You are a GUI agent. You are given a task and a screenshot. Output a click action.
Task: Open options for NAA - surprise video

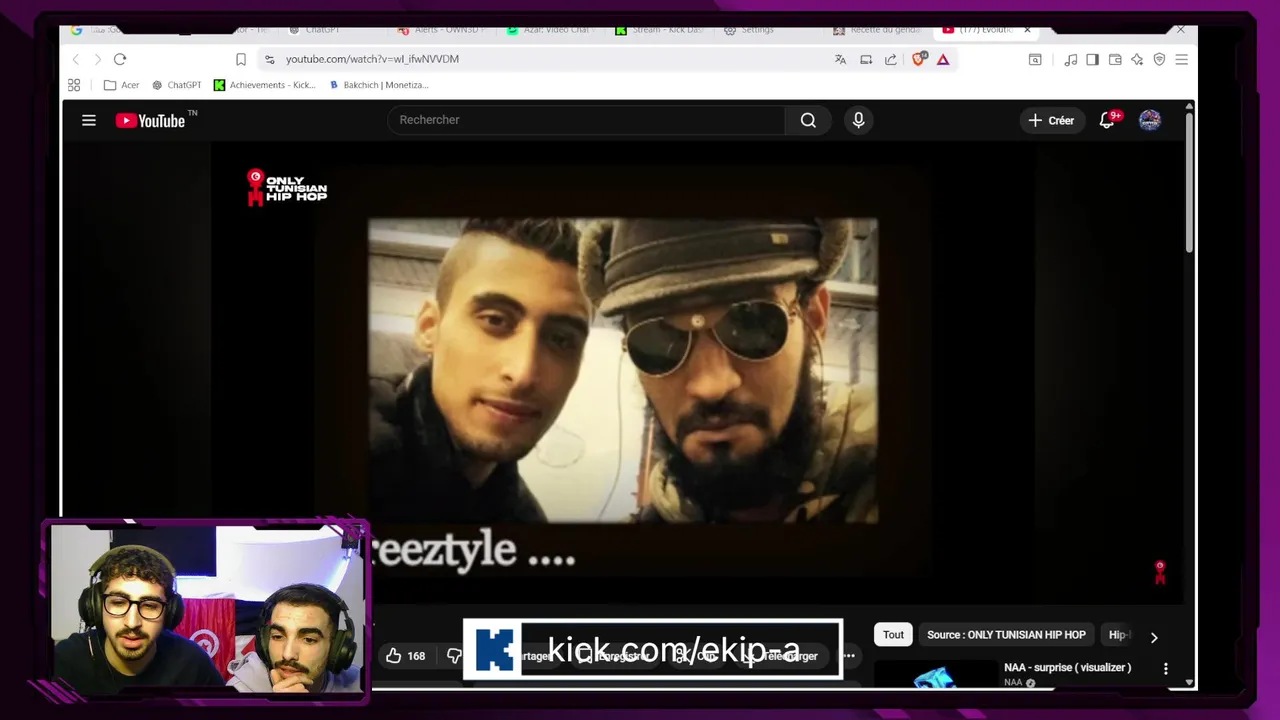point(1165,668)
